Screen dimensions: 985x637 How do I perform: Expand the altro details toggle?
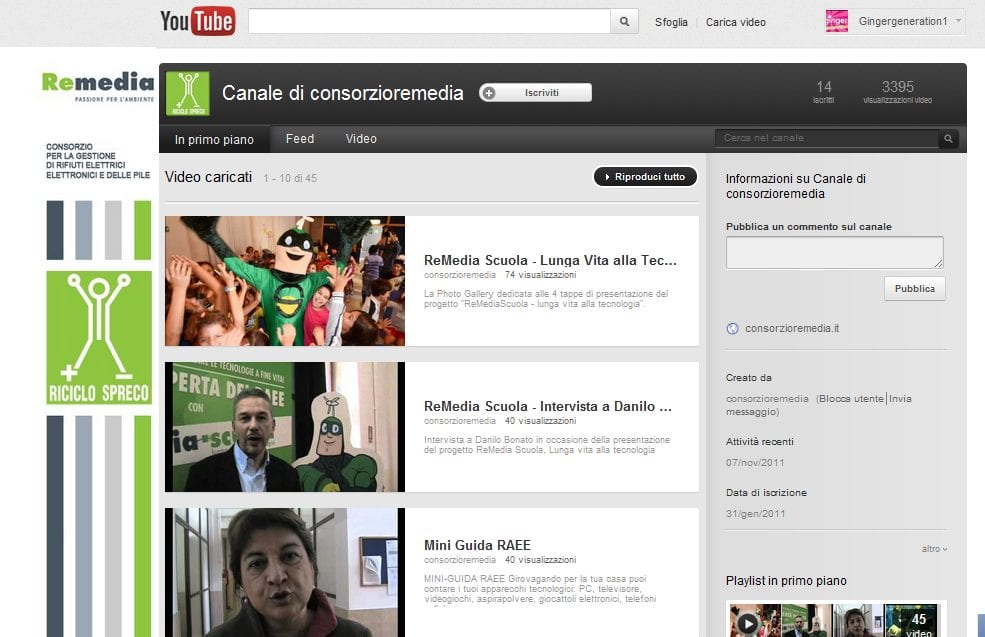(x=934, y=548)
